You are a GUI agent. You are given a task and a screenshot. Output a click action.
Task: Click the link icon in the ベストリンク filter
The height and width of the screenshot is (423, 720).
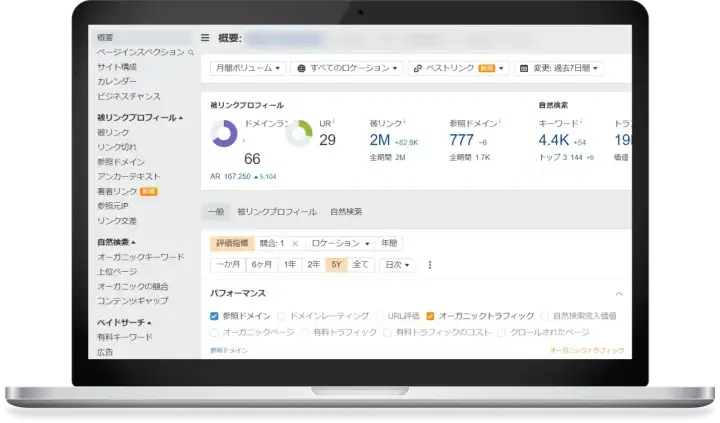416,69
